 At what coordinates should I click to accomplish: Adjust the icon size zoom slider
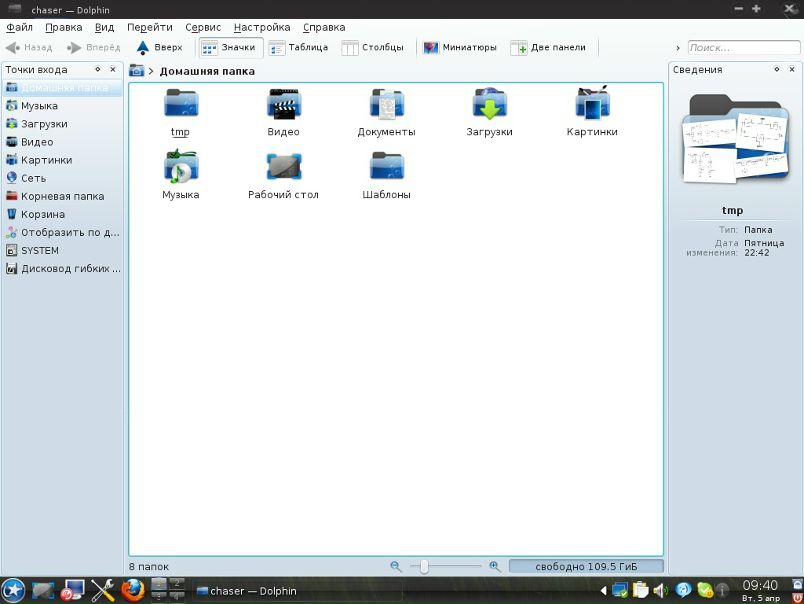pos(425,567)
